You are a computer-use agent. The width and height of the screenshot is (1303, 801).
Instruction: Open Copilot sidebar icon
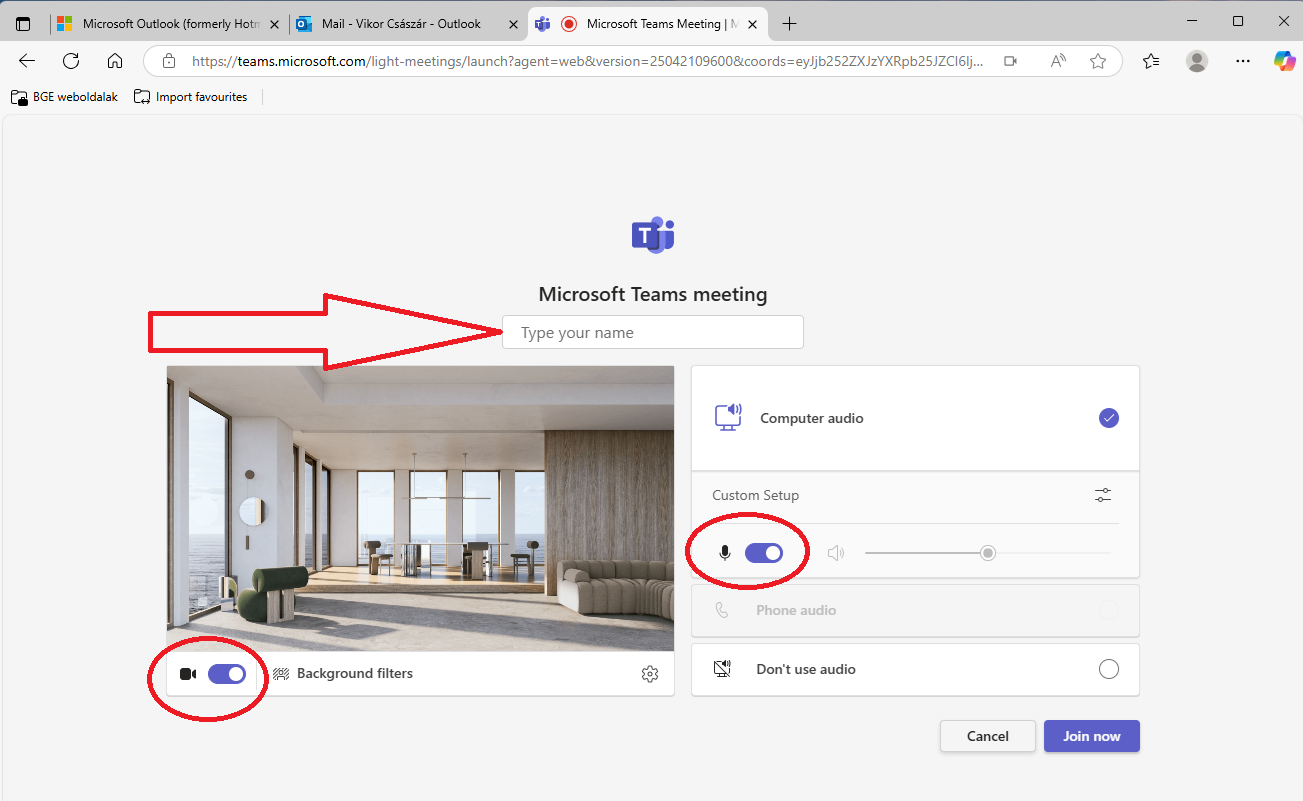pyautogui.click(x=1284, y=61)
